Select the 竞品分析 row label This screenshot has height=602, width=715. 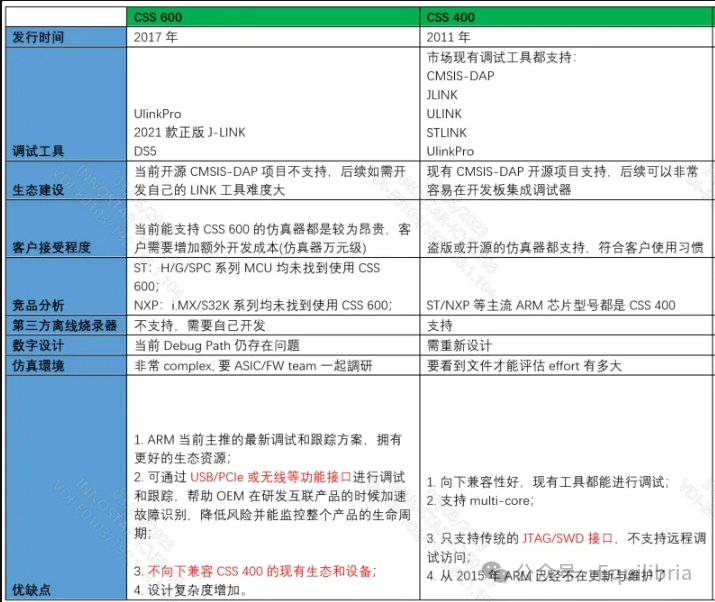[38, 305]
